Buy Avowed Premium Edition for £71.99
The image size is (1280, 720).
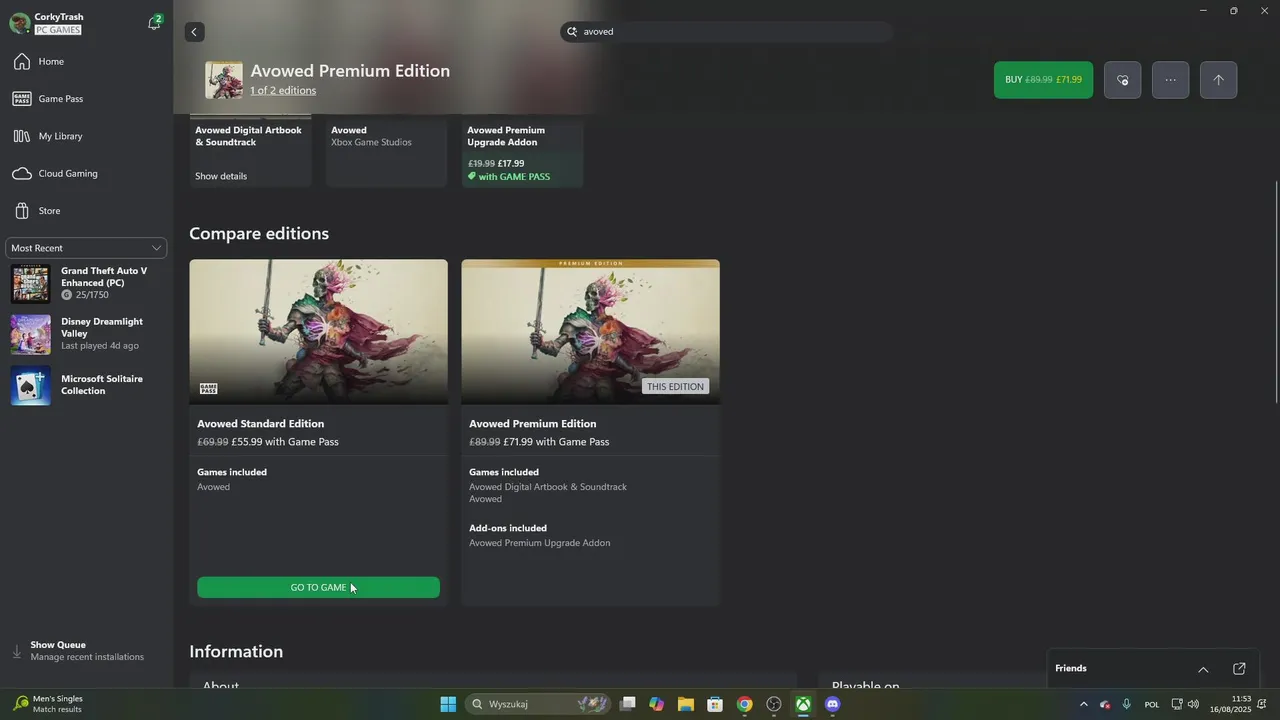1043,80
